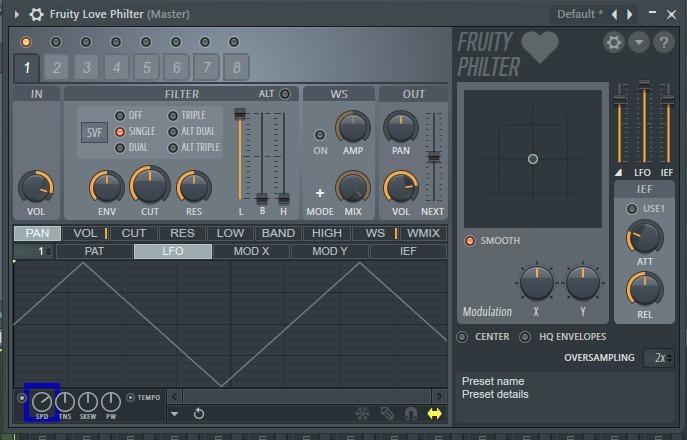
Task: Enable filter unit 5 LED
Action: coord(146,42)
